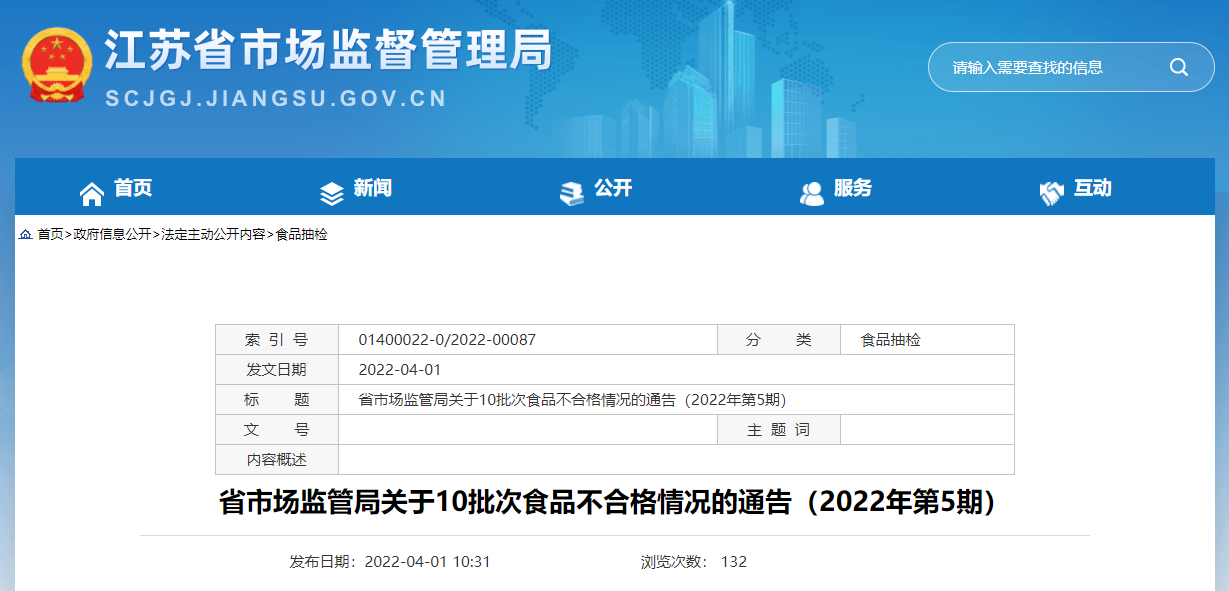Click the bold article headline about 10批次食品
Screen dimensions: 1229x591
tap(610, 502)
